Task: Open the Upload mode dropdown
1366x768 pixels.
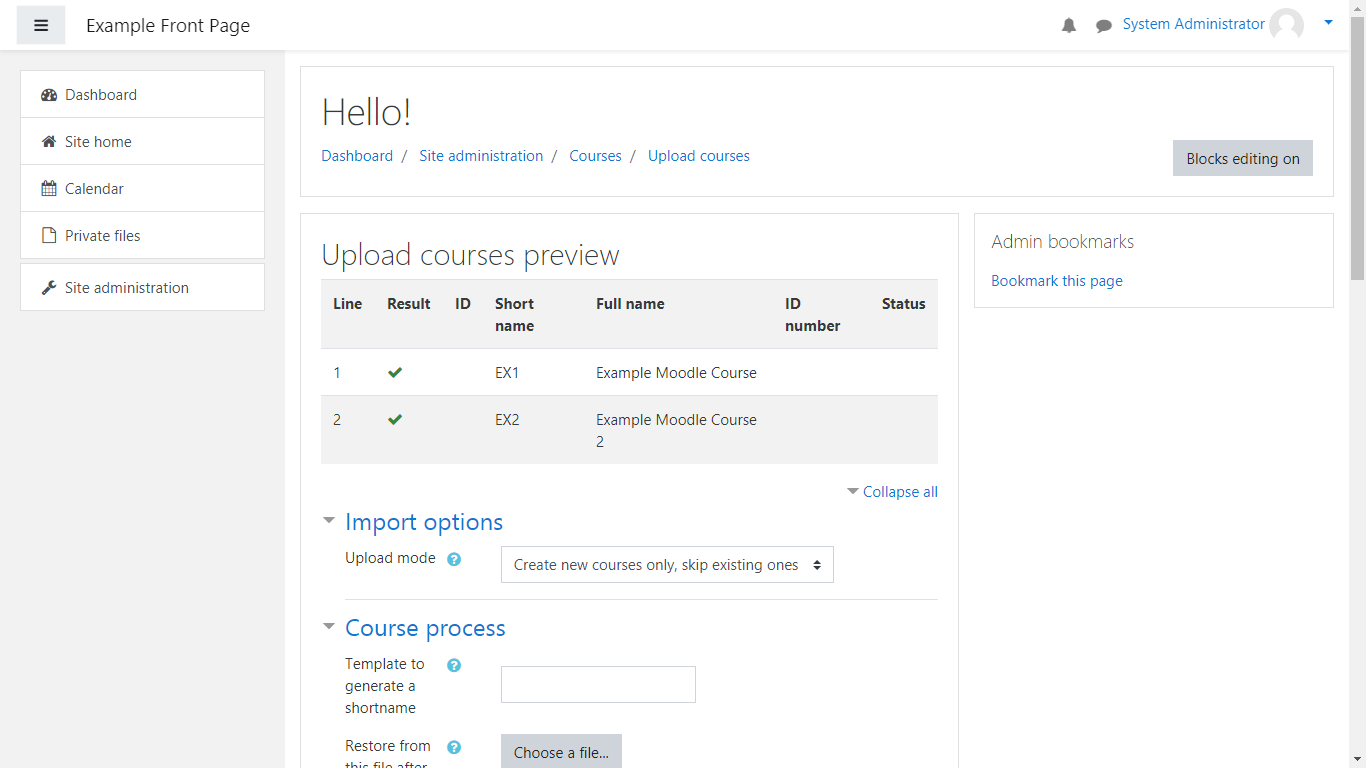Action: (667, 565)
